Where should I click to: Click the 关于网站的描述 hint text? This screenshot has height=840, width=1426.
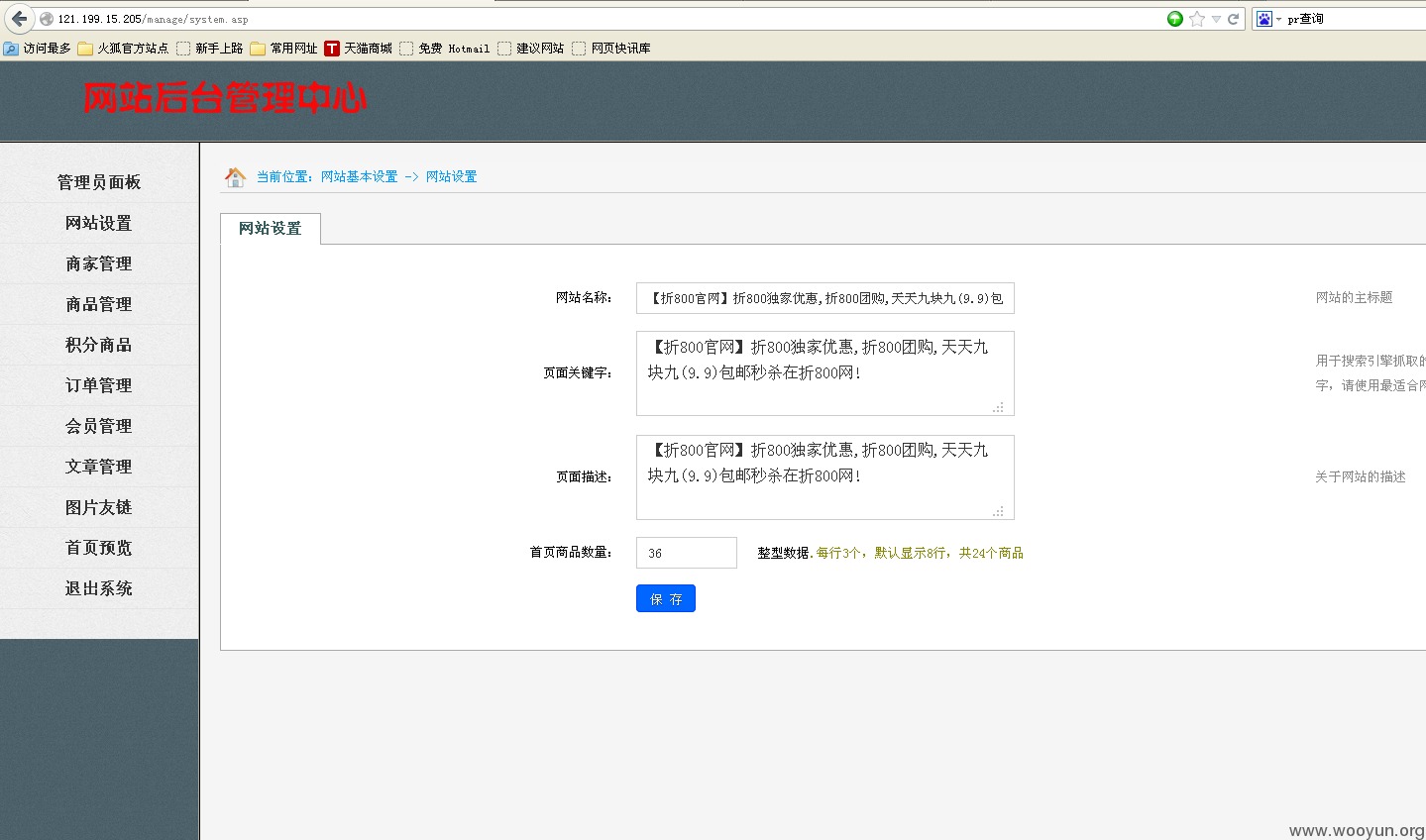[1361, 476]
